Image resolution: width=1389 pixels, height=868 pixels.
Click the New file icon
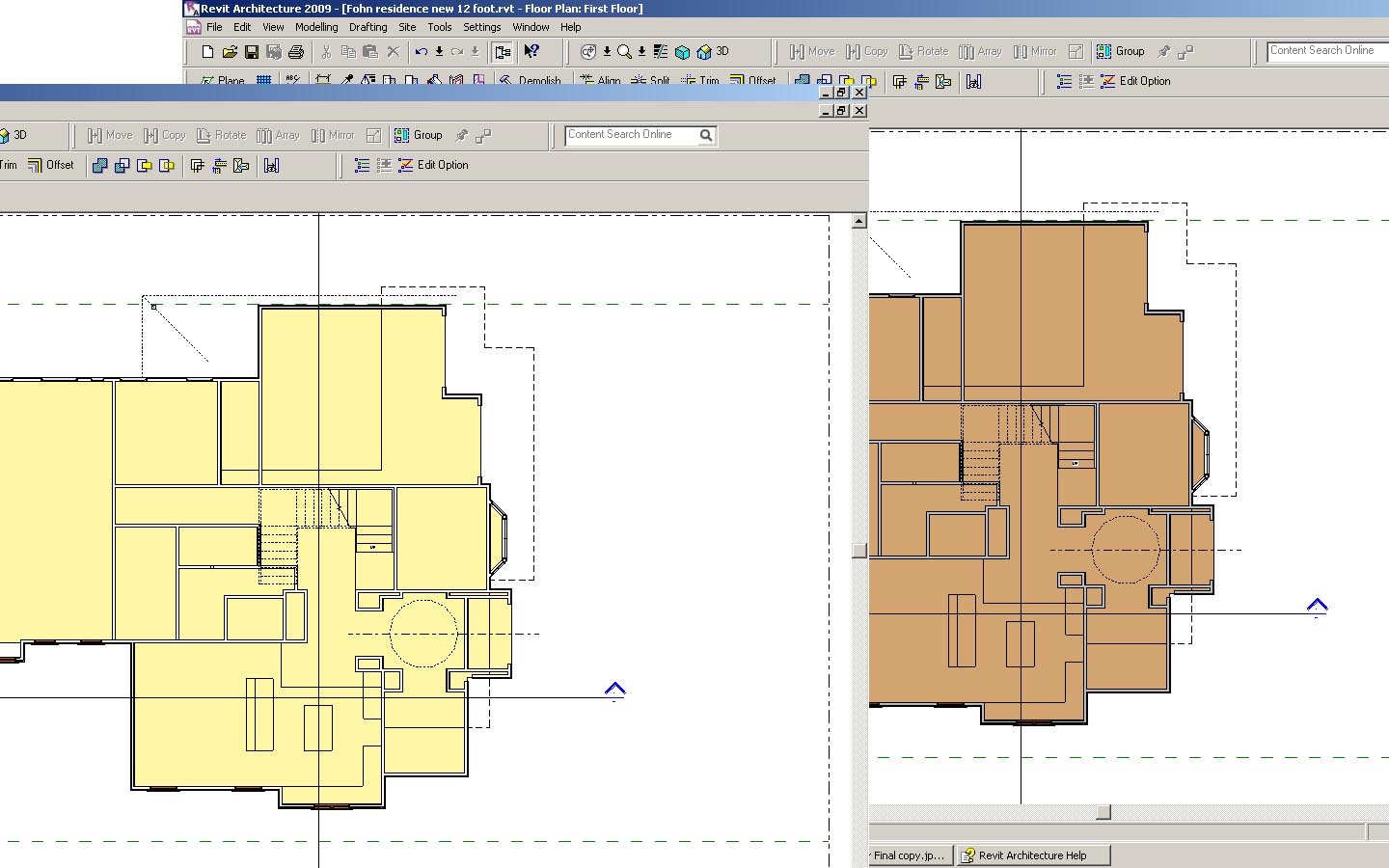(207, 52)
